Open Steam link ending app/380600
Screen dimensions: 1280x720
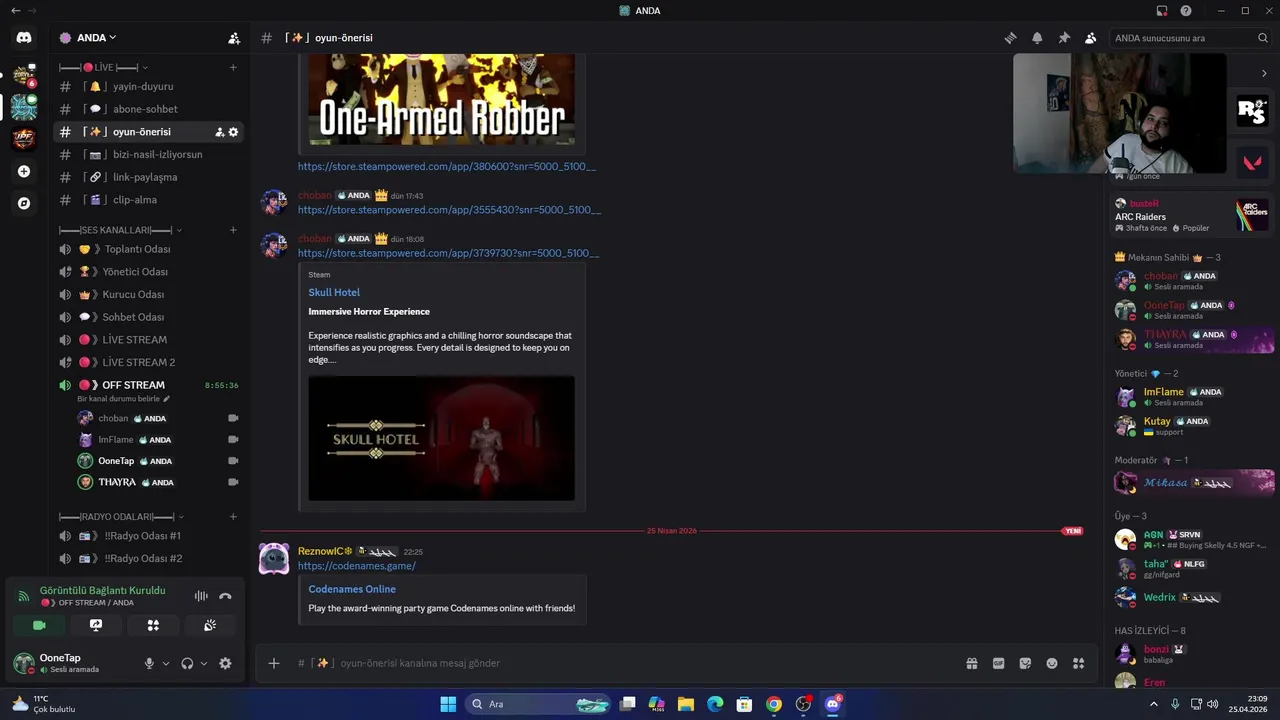click(x=447, y=166)
